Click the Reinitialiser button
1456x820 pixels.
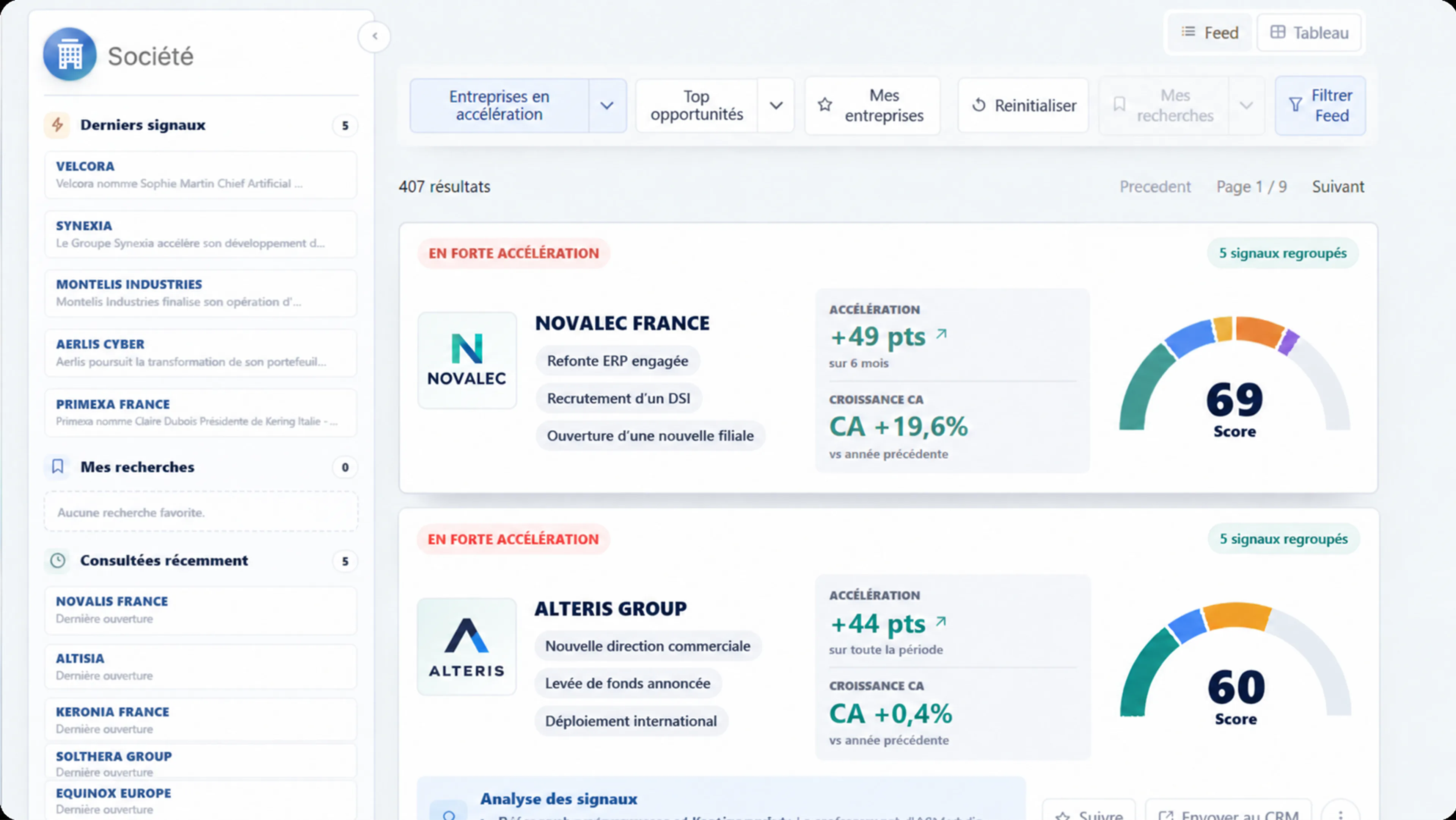point(1023,106)
